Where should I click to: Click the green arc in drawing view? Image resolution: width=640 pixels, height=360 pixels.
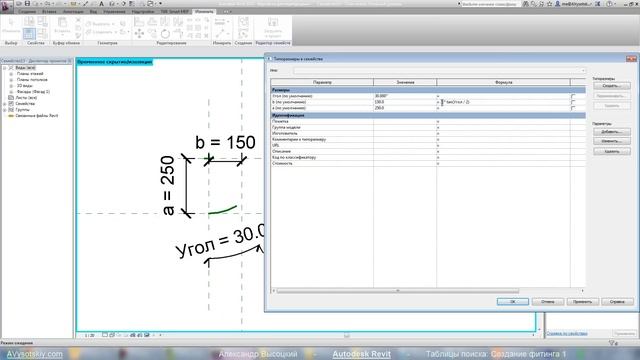[222, 210]
